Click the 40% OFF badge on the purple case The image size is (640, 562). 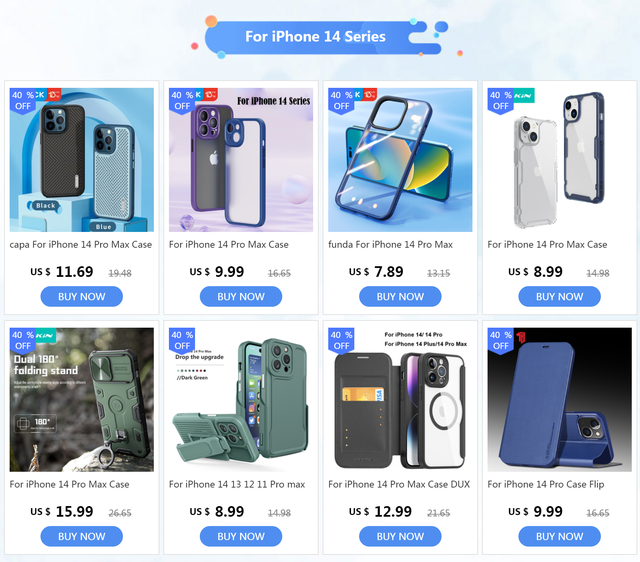[182, 100]
